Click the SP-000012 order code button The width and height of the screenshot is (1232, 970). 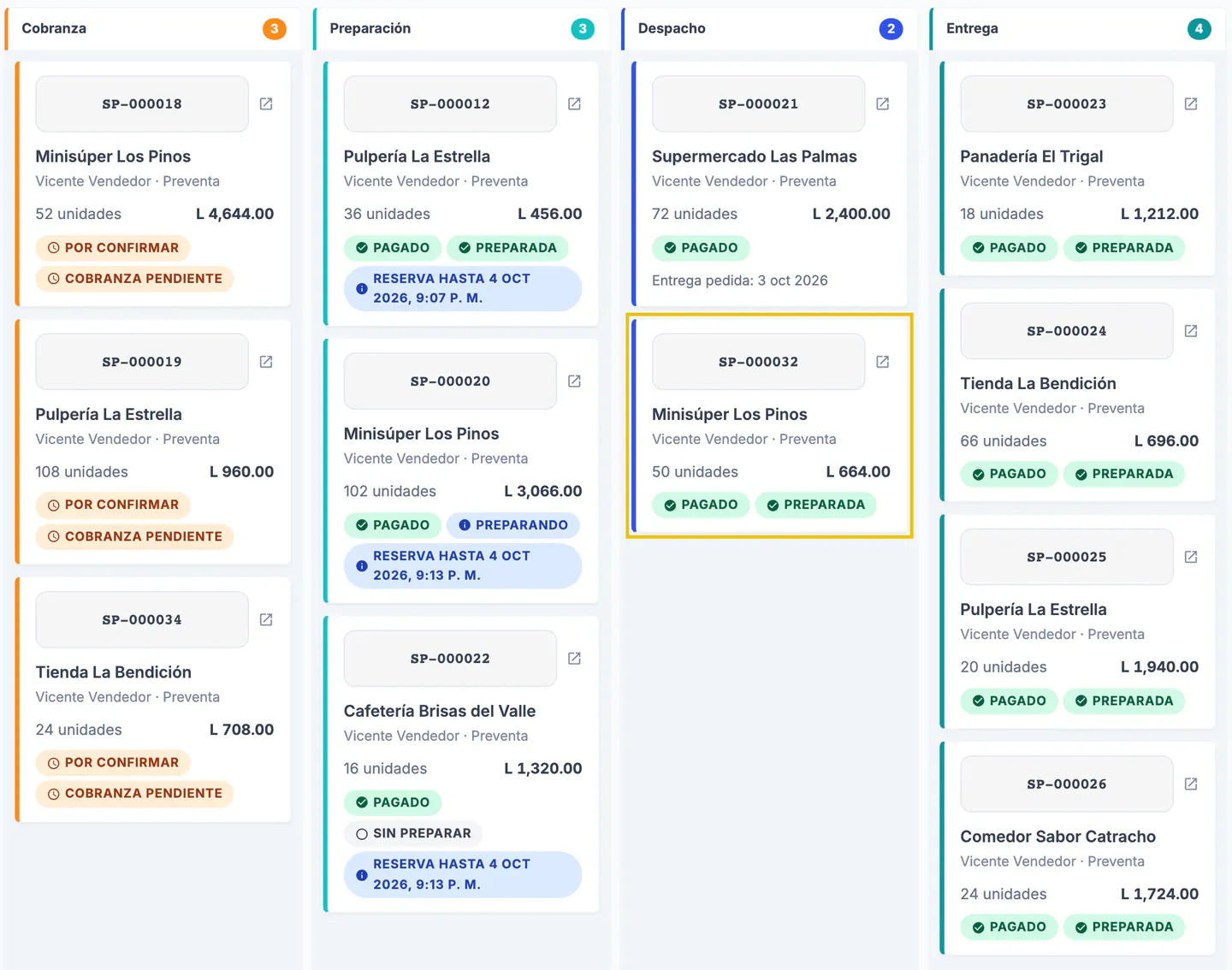(x=450, y=104)
